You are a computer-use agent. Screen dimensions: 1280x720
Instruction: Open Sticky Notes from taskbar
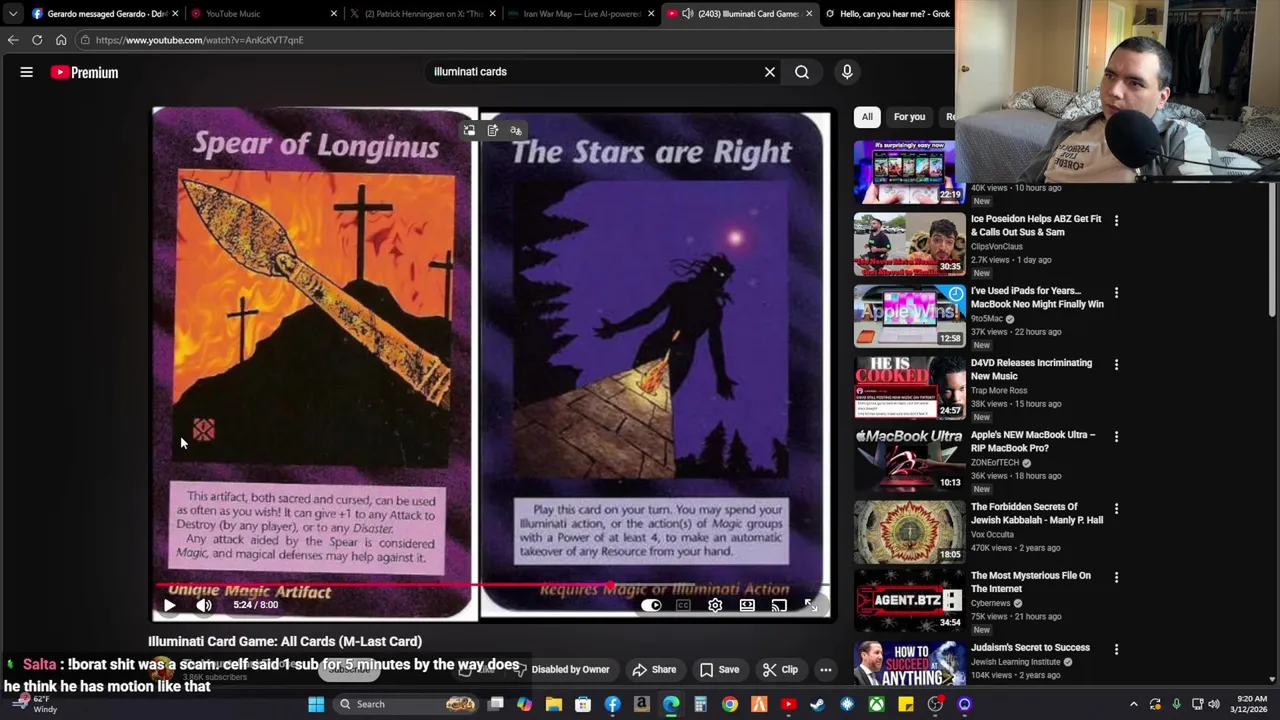[x=905, y=704]
